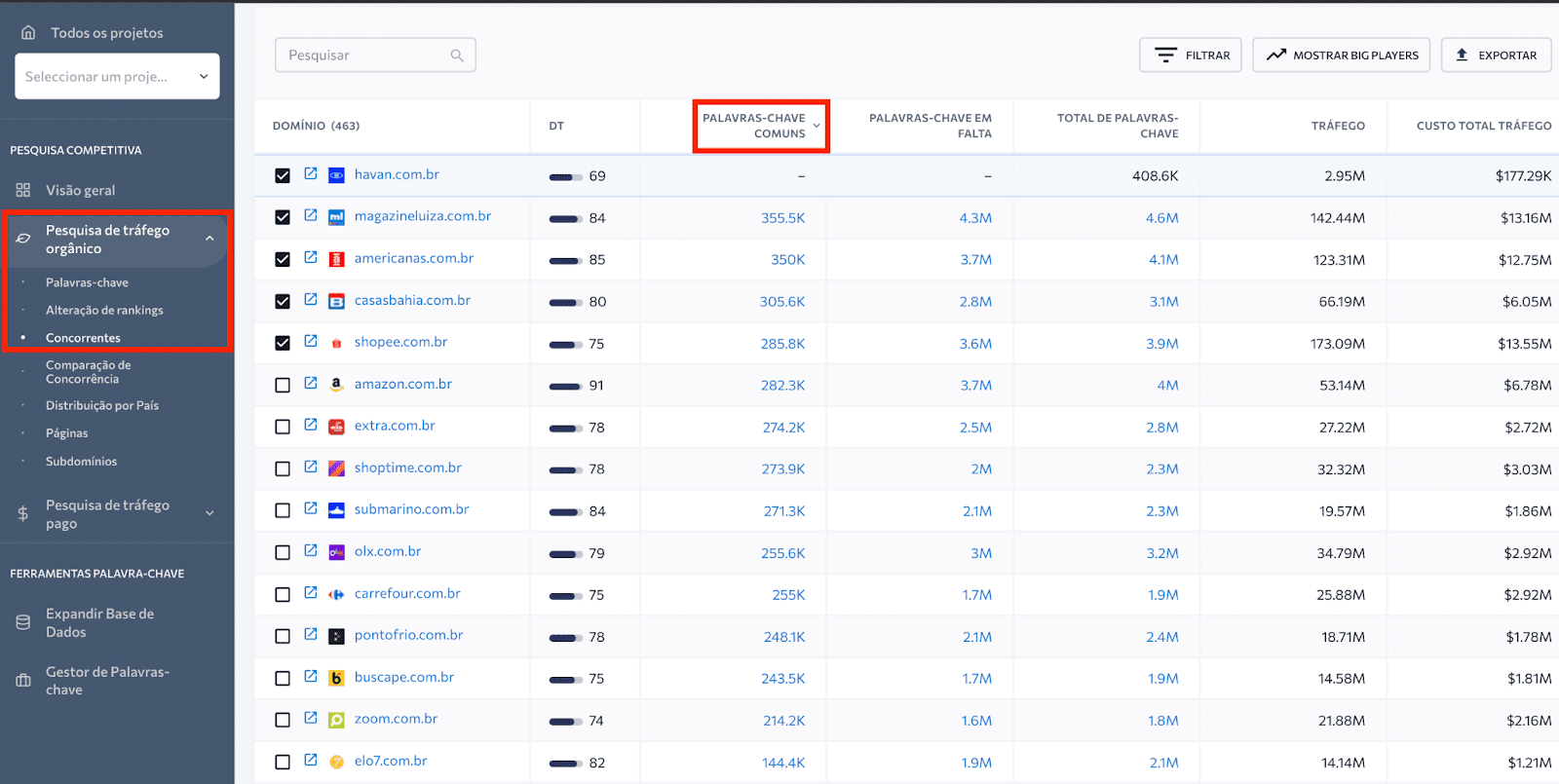This screenshot has width=1559, height=784.
Task: Click the DT score bar for elo7.com.br
Action: coord(565,763)
